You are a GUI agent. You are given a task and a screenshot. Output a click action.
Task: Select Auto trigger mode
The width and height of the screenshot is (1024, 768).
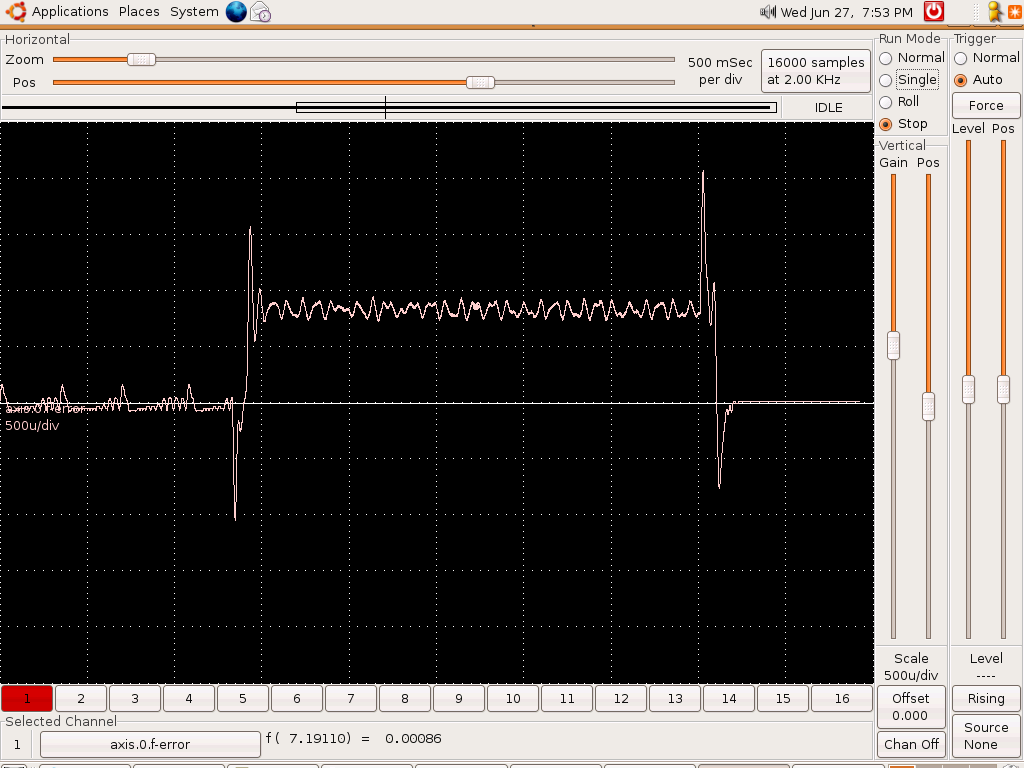pos(978,80)
